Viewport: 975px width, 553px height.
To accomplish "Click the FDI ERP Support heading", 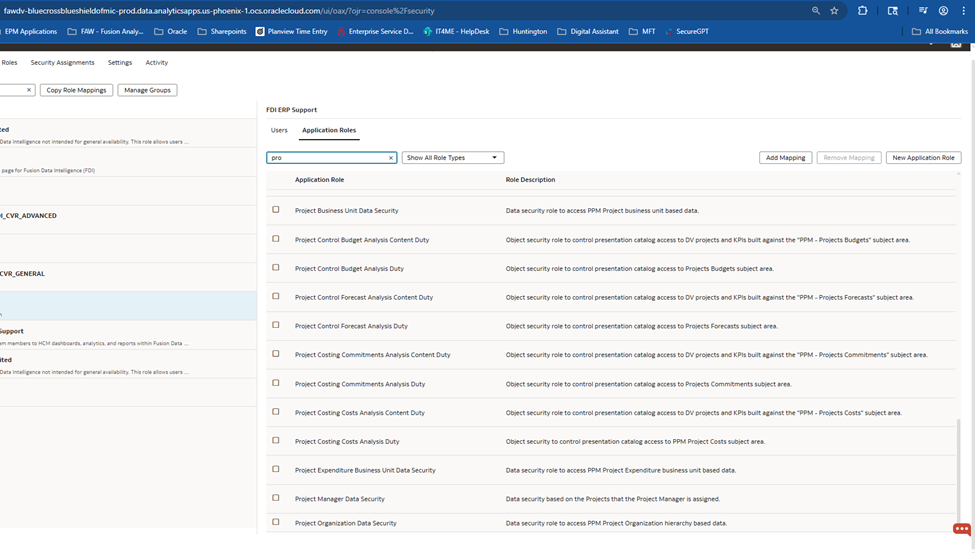I will 292,109.
